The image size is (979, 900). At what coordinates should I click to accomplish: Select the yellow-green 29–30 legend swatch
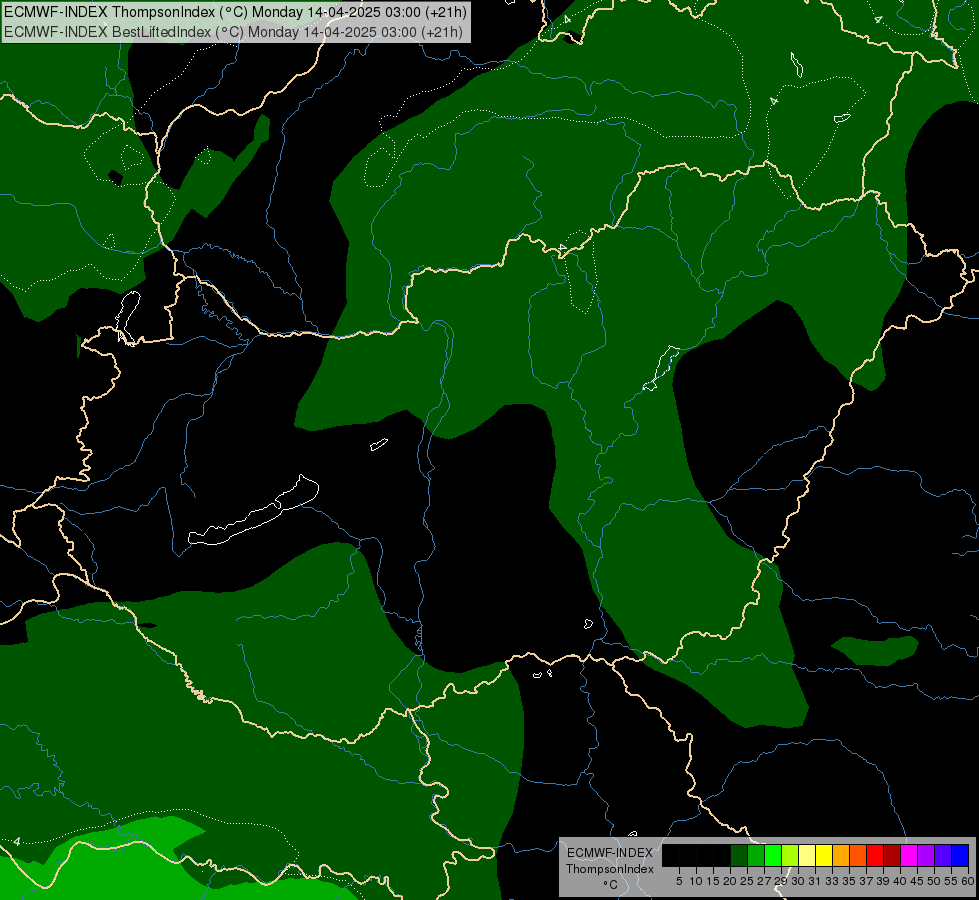pos(790,855)
